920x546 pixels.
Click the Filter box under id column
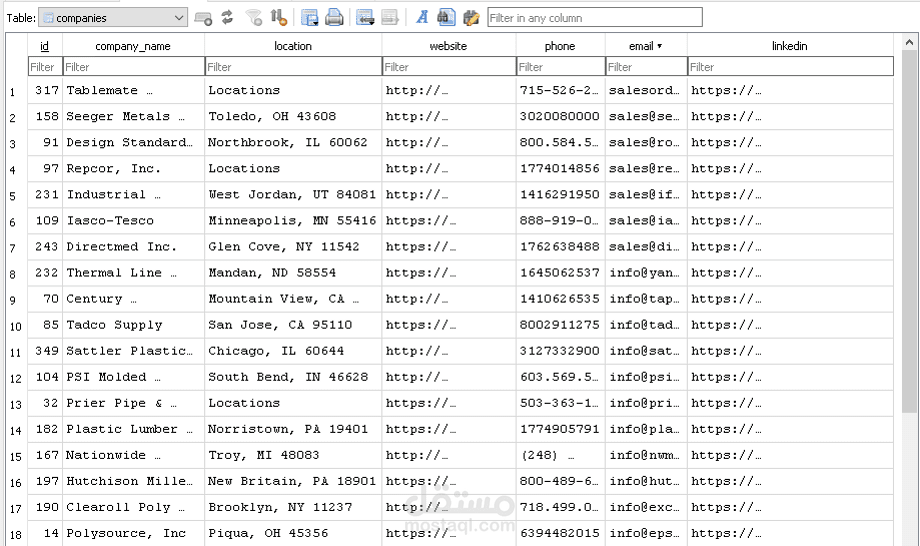pyautogui.click(x=45, y=67)
